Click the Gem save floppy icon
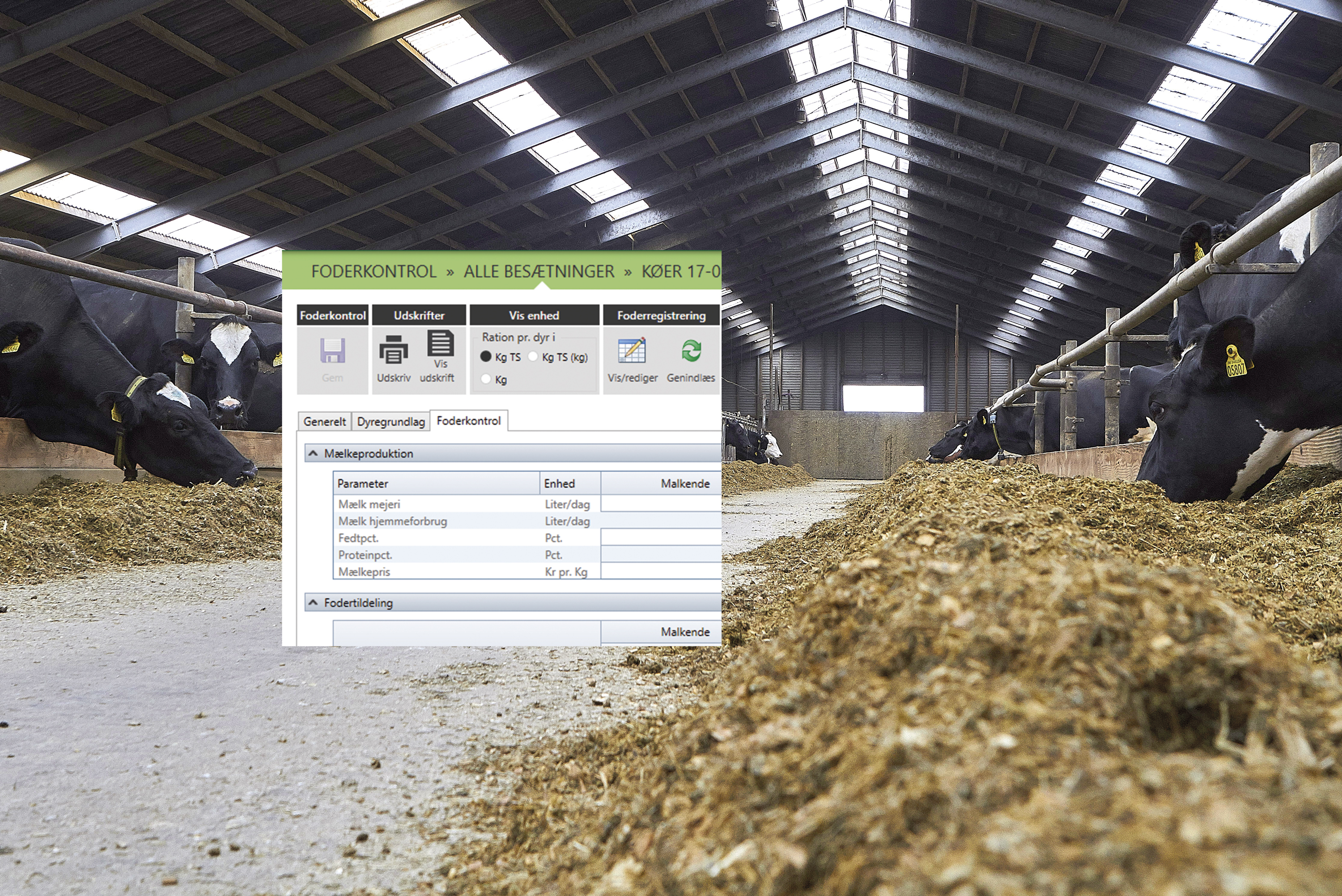Screen dimensions: 1342x896 click(332, 351)
